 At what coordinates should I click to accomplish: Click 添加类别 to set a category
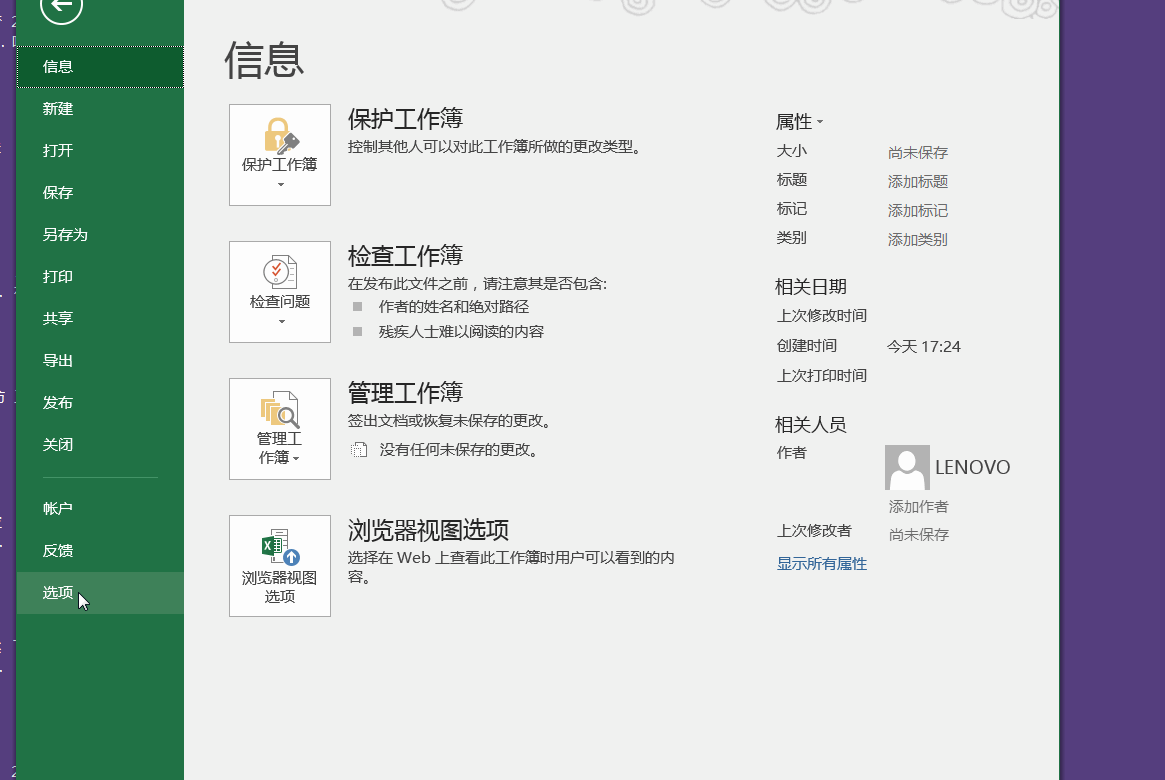pos(916,239)
